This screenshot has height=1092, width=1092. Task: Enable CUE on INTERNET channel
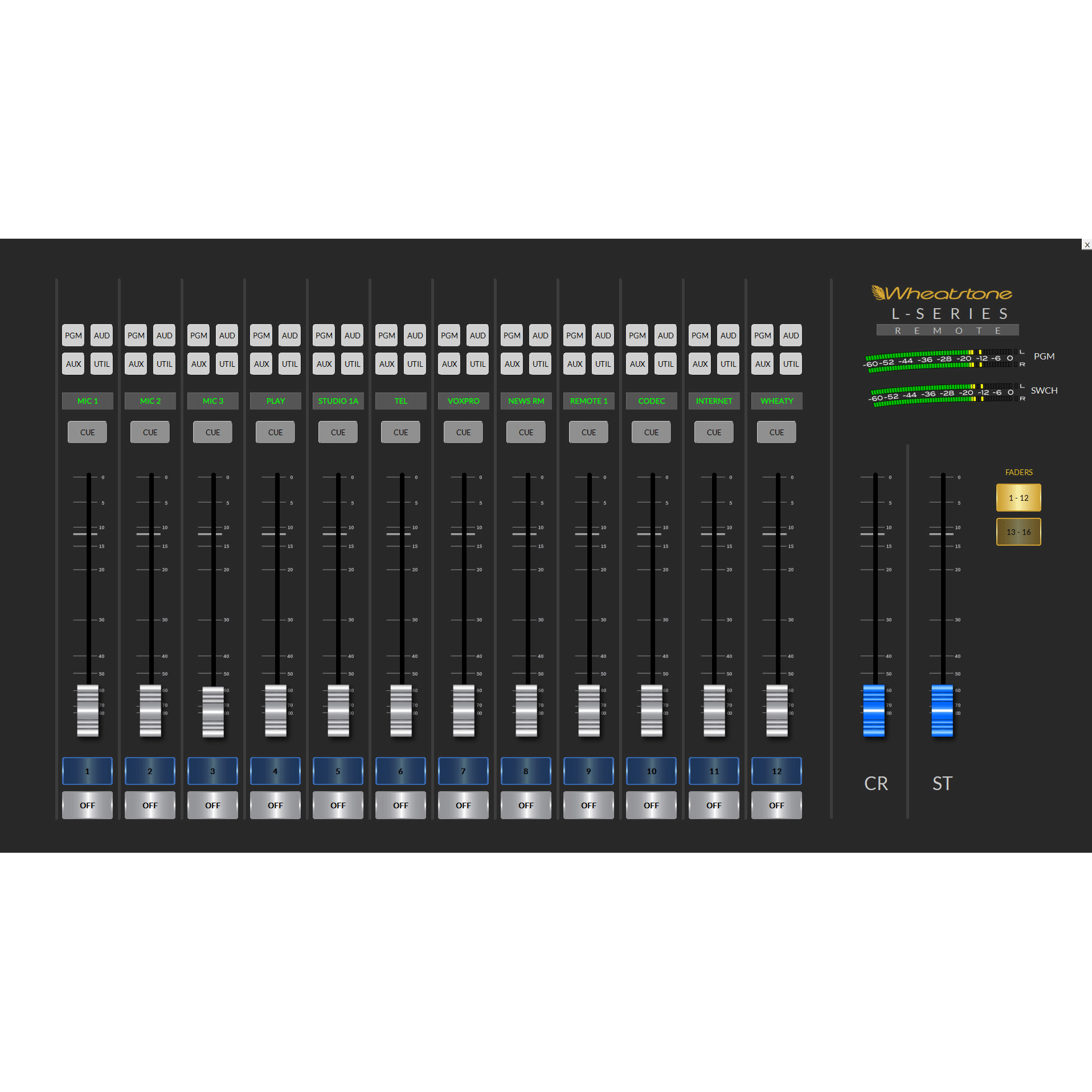tap(714, 432)
